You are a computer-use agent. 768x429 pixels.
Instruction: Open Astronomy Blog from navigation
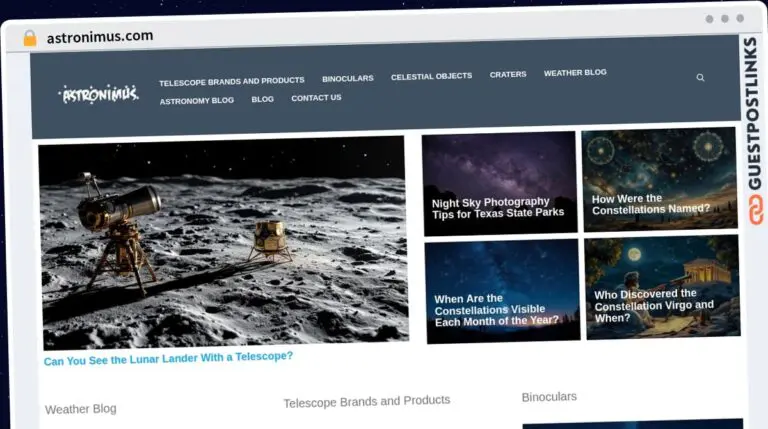coord(197,101)
